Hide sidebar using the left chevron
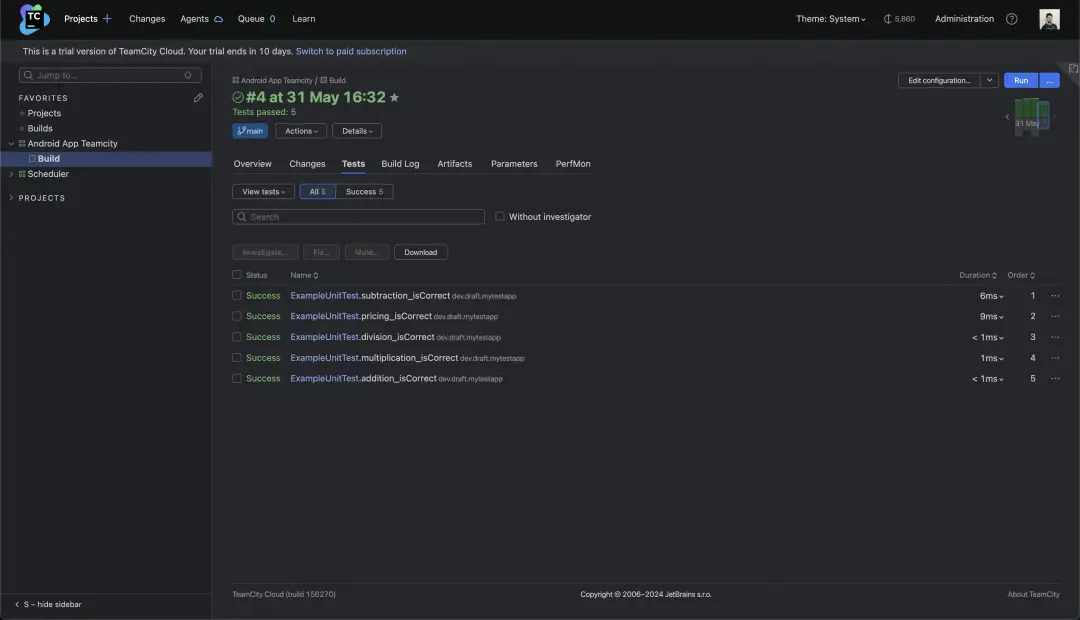Screen dimensions: 1080x620 click(17, 604)
